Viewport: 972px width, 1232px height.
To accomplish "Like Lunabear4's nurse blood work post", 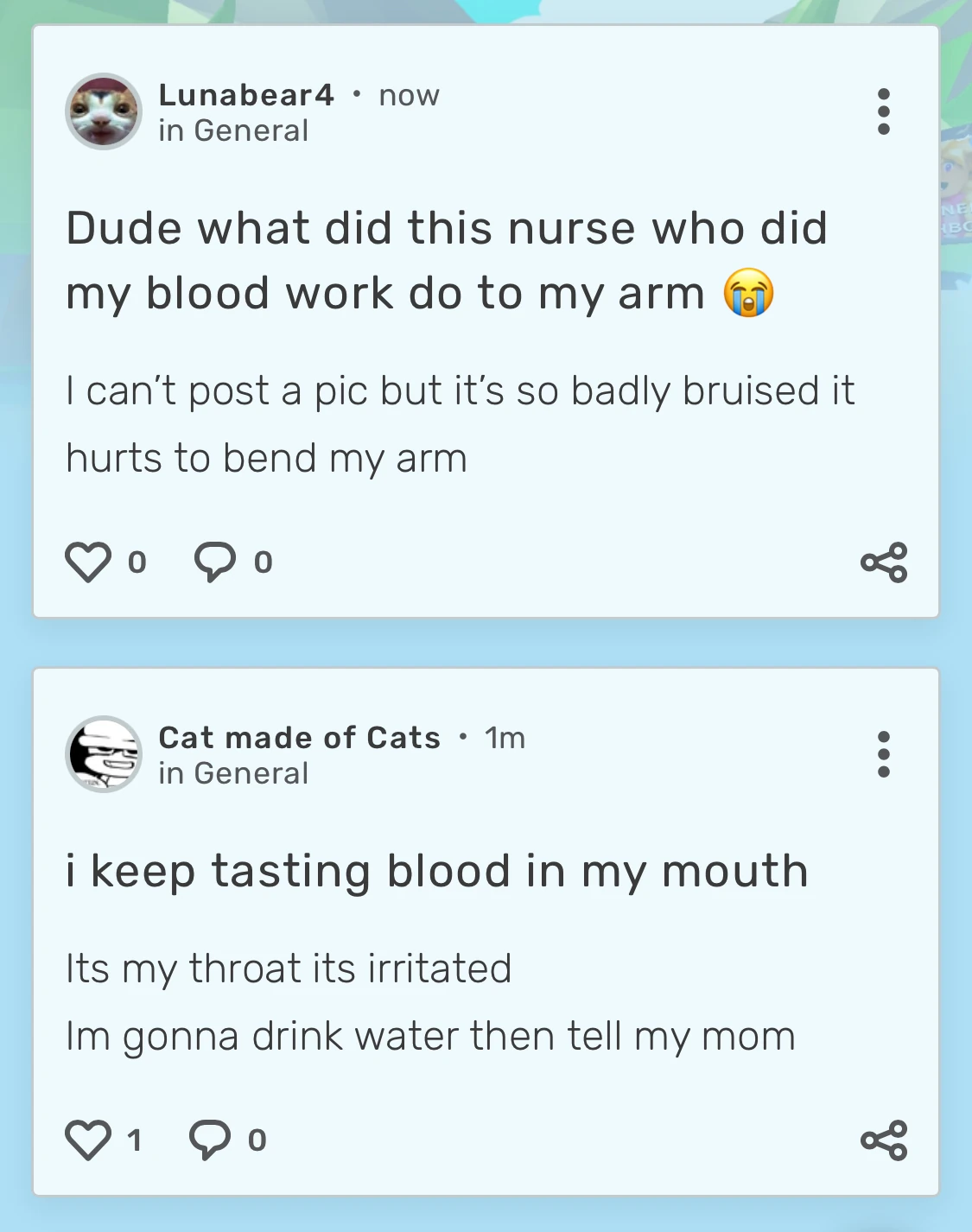I will point(88,562).
